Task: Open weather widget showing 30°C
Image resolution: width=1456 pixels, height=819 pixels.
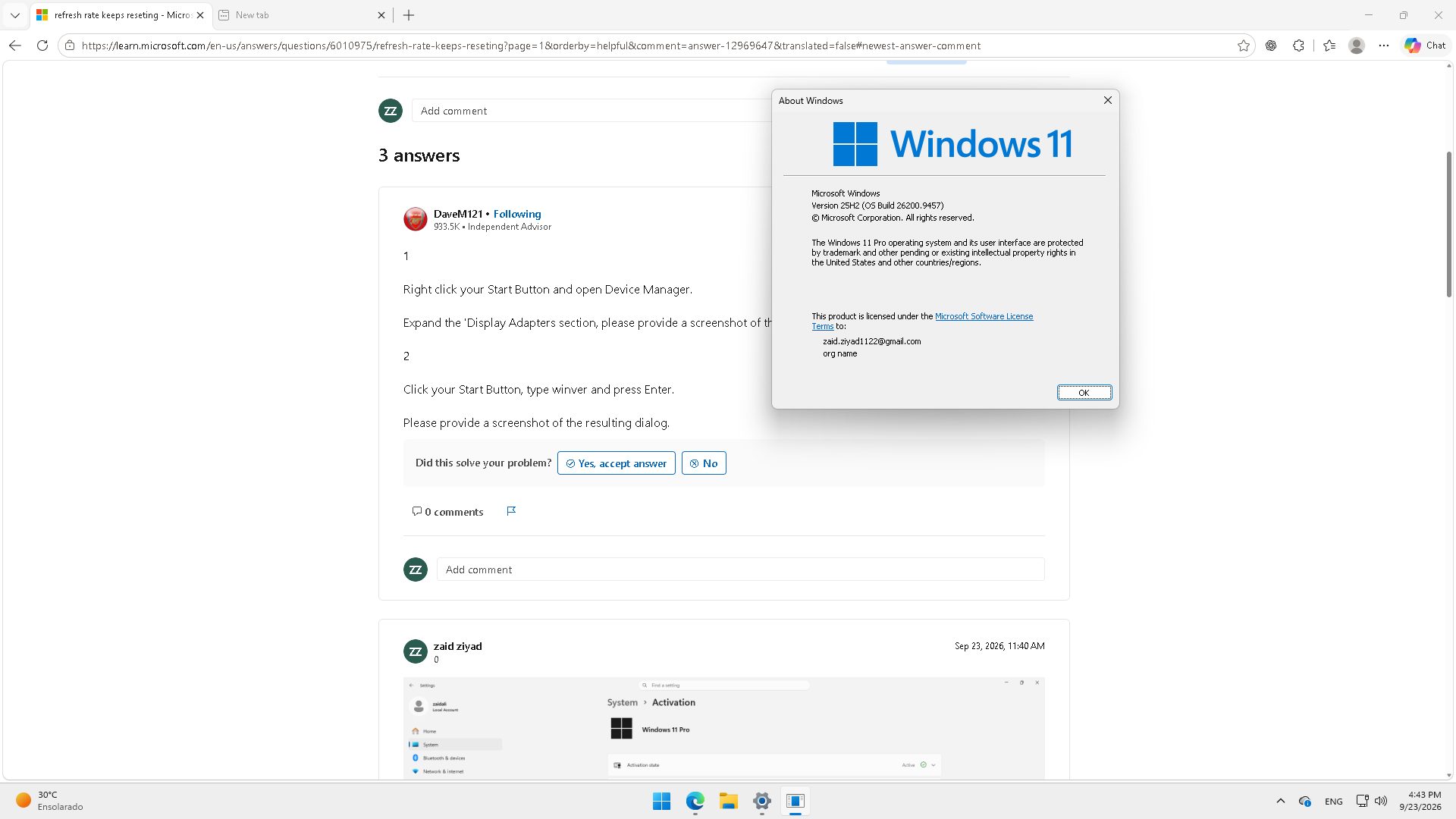Action: [49, 801]
